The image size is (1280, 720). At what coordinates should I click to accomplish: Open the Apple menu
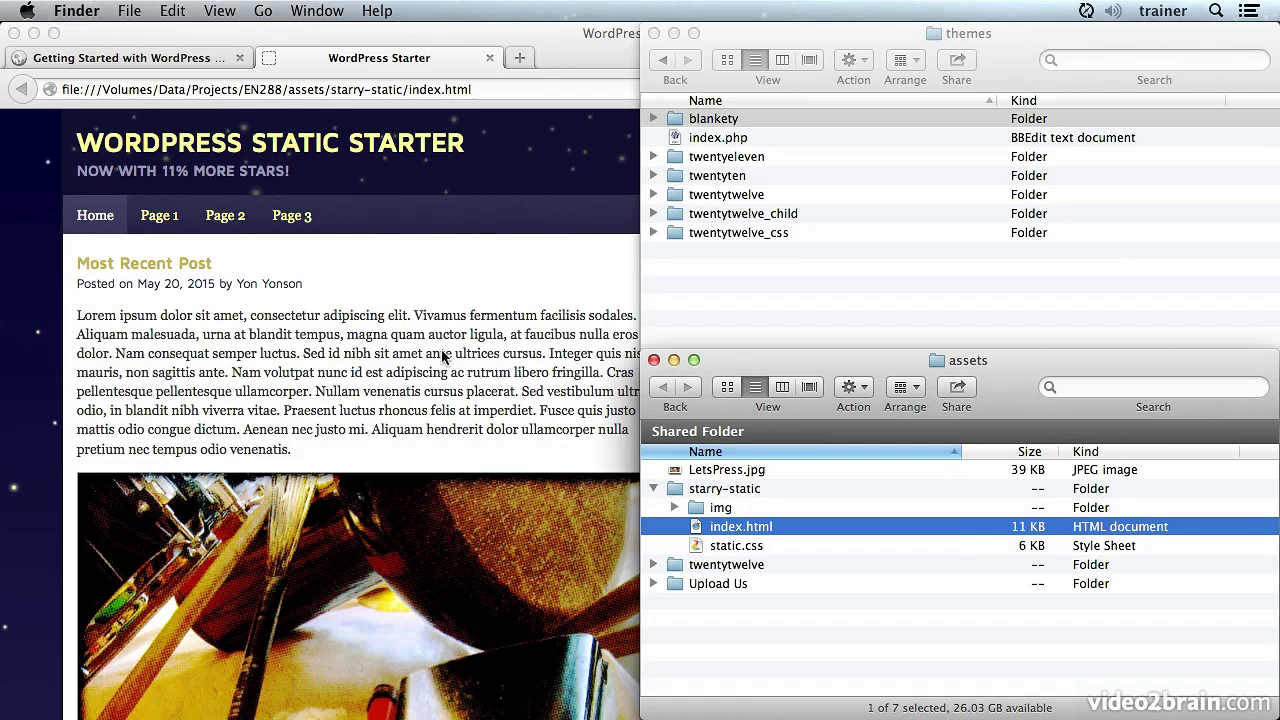pos(27,11)
